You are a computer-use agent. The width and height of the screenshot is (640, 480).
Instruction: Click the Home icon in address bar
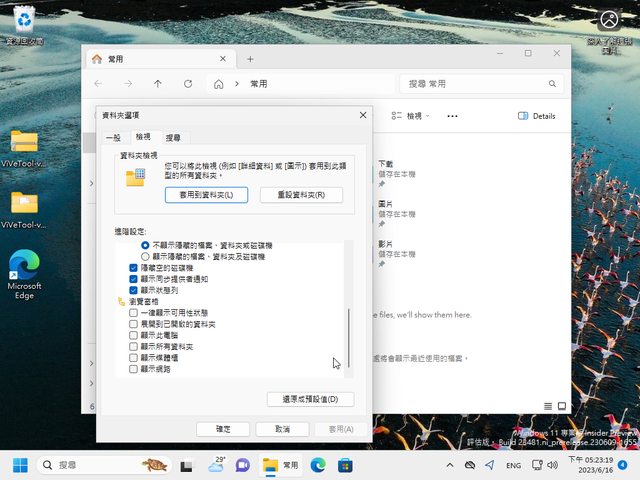click(x=219, y=84)
